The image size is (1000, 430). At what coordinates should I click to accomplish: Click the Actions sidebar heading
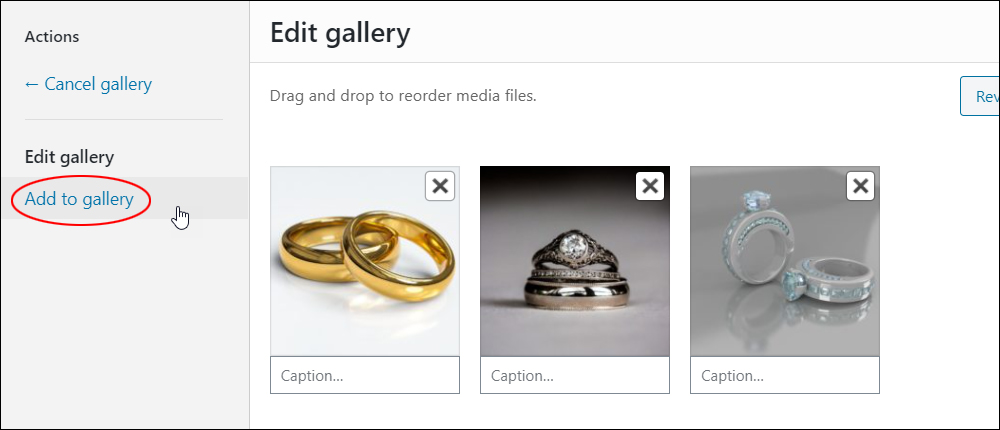[52, 37]
